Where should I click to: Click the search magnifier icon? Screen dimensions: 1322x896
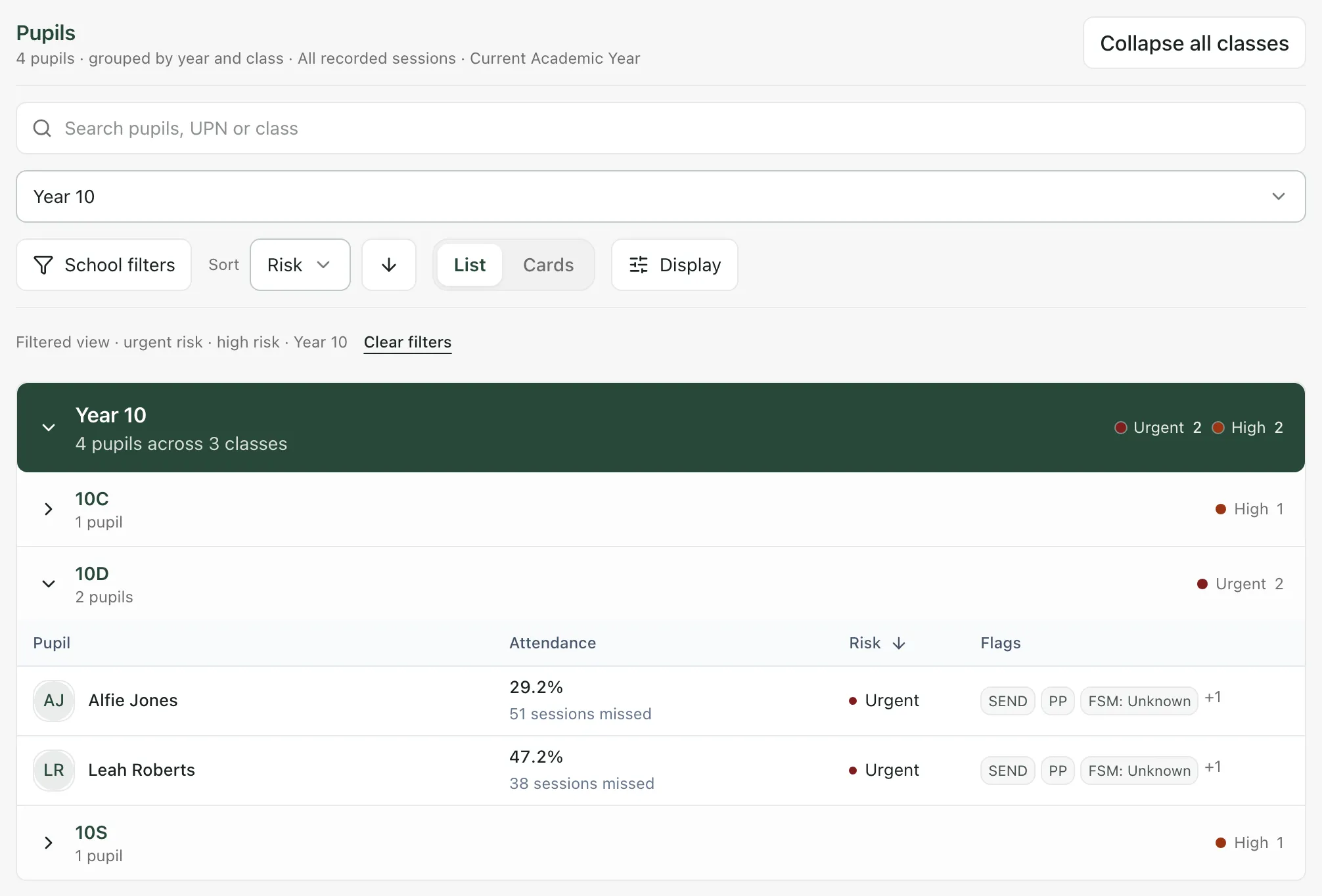[42, 128]
